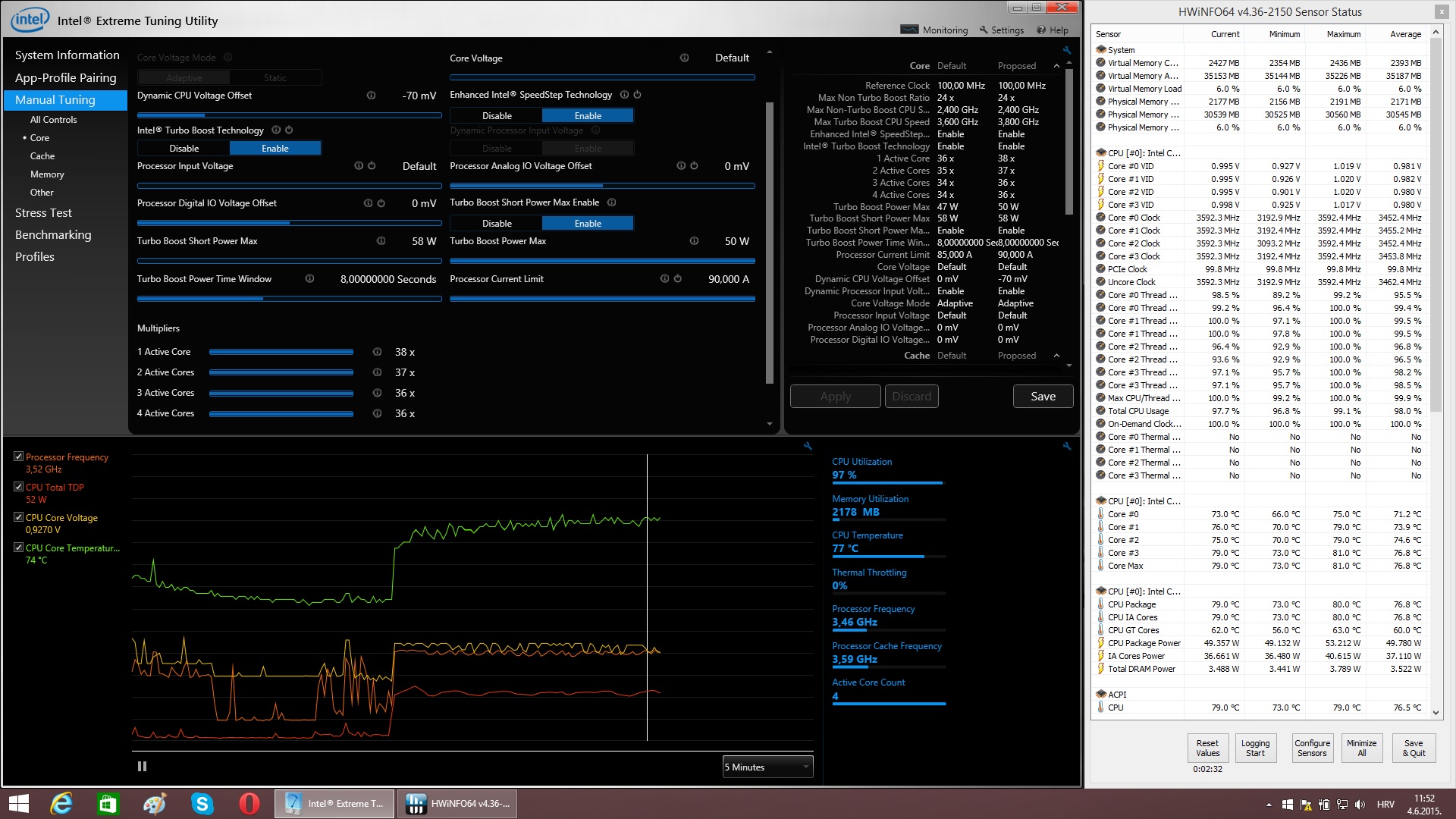
Task: Click the Save button in Intel XTU
Action: point(1043,397)
